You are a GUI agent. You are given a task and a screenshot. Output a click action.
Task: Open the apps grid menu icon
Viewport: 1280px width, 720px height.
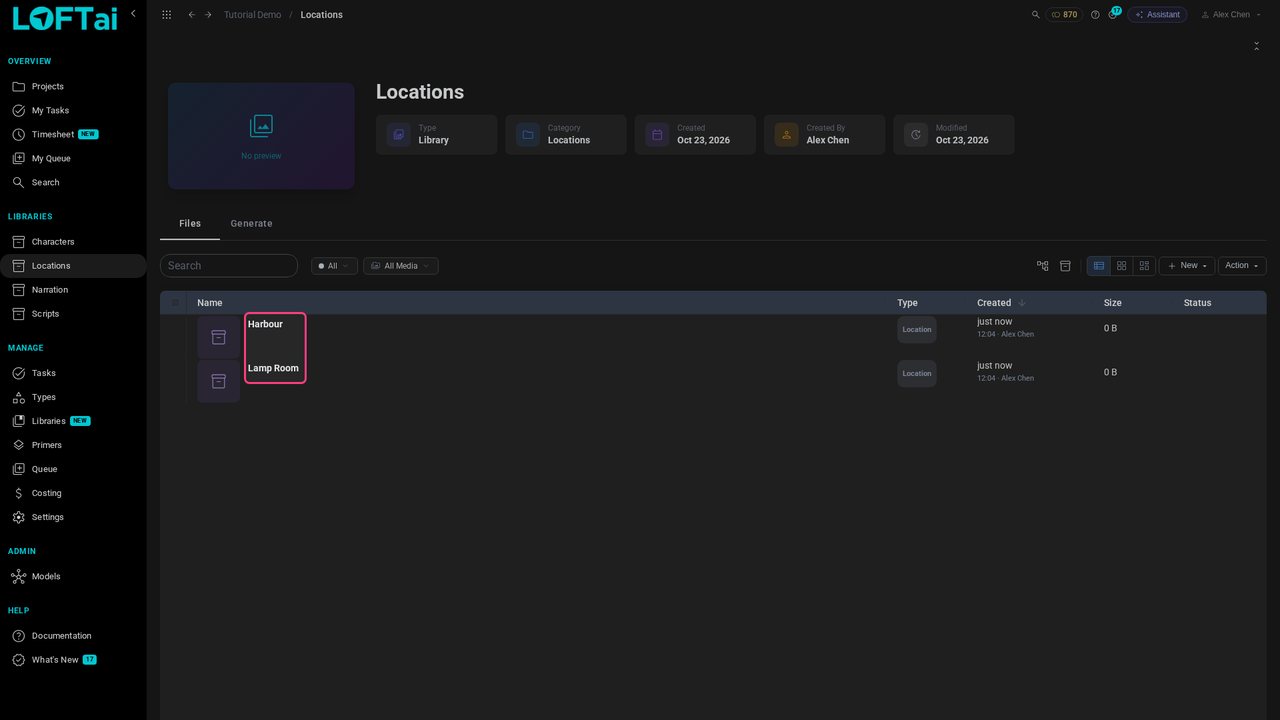tap(166, 15)
